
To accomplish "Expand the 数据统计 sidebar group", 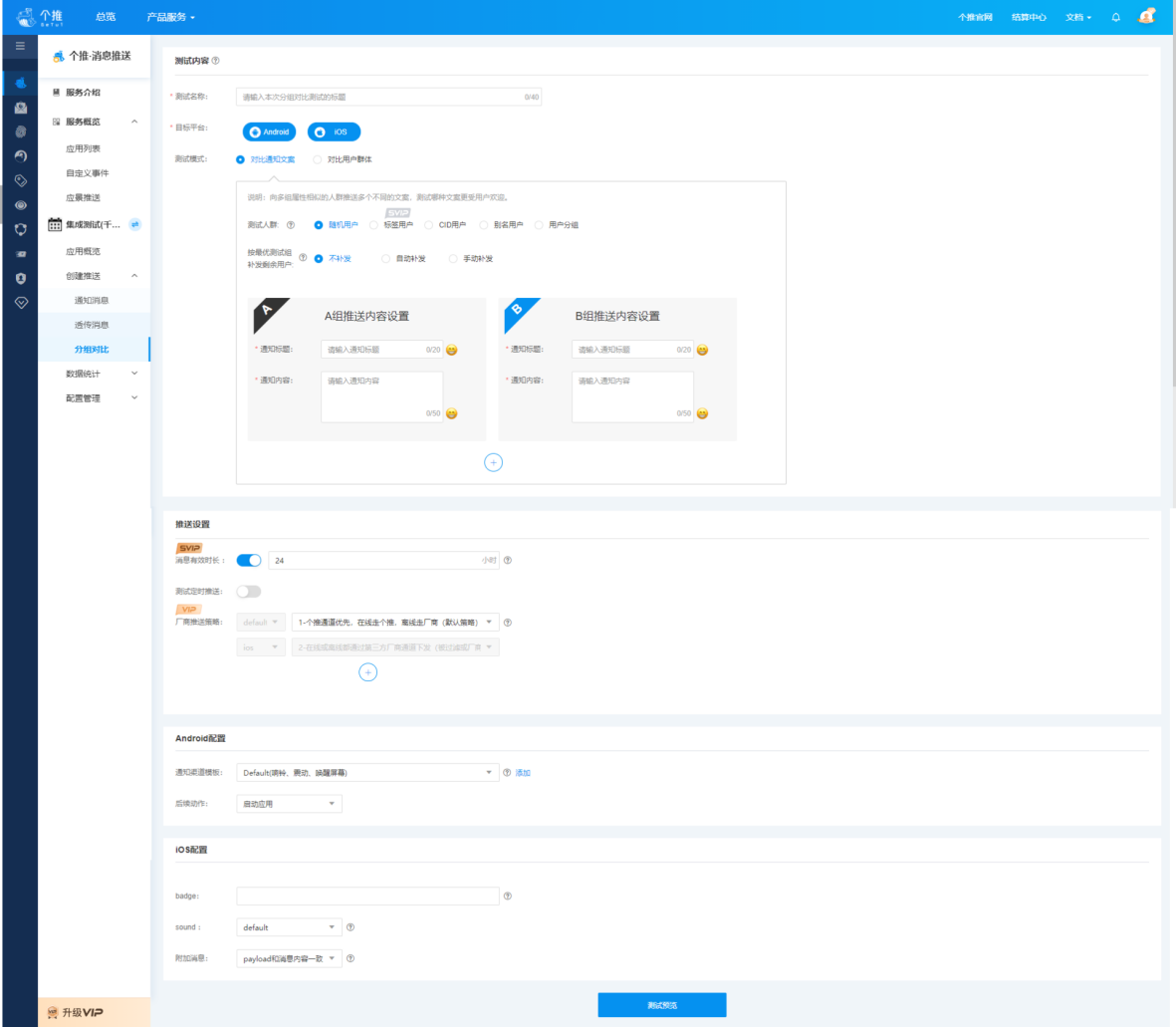I will click(x=134, y=374).
